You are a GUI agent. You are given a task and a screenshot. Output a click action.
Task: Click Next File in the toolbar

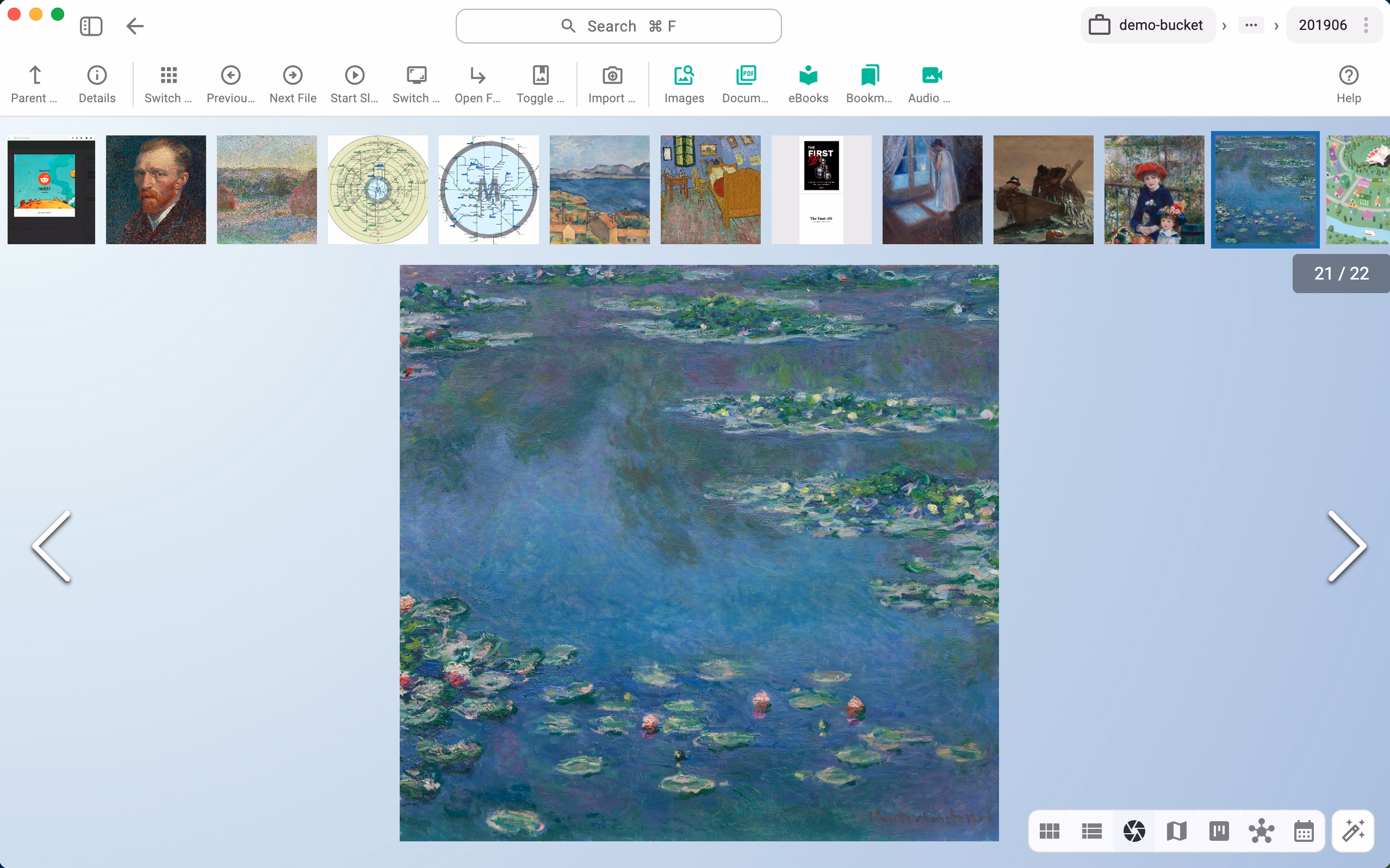click(292, 84)
